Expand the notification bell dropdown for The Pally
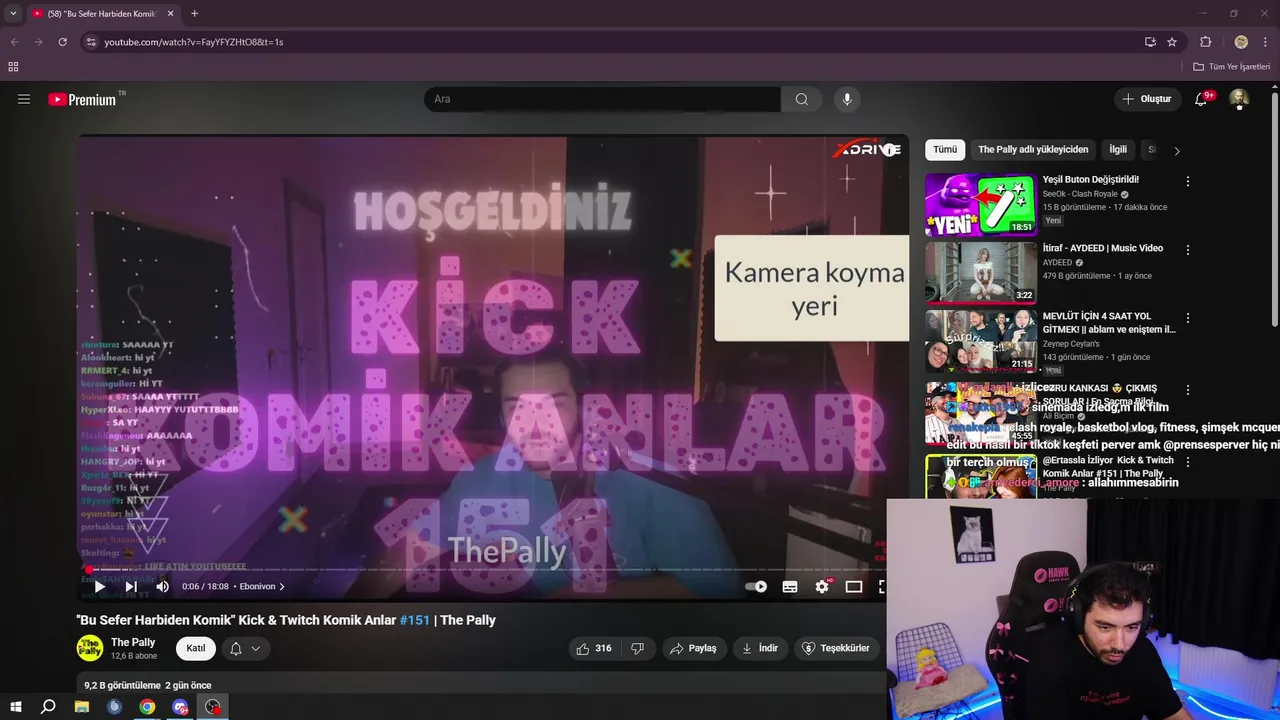The image size is (1280, 720). [245, 648]
